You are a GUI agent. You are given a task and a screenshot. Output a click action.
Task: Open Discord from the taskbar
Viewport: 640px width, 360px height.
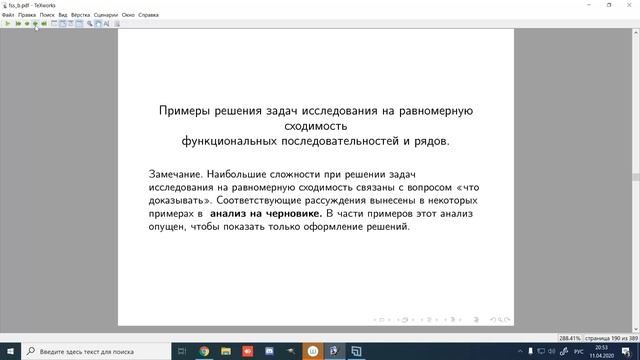point(269,351)
